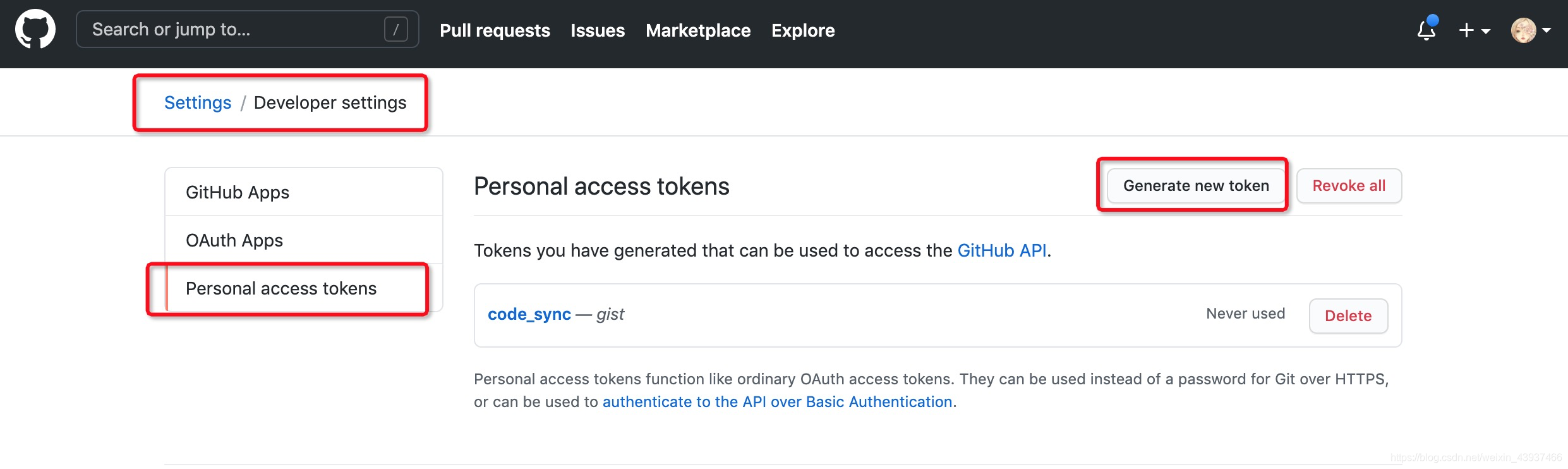Select OAuth Apps in the sidebar
This screenshot has height=469, width=1568.
click(304, 240)
